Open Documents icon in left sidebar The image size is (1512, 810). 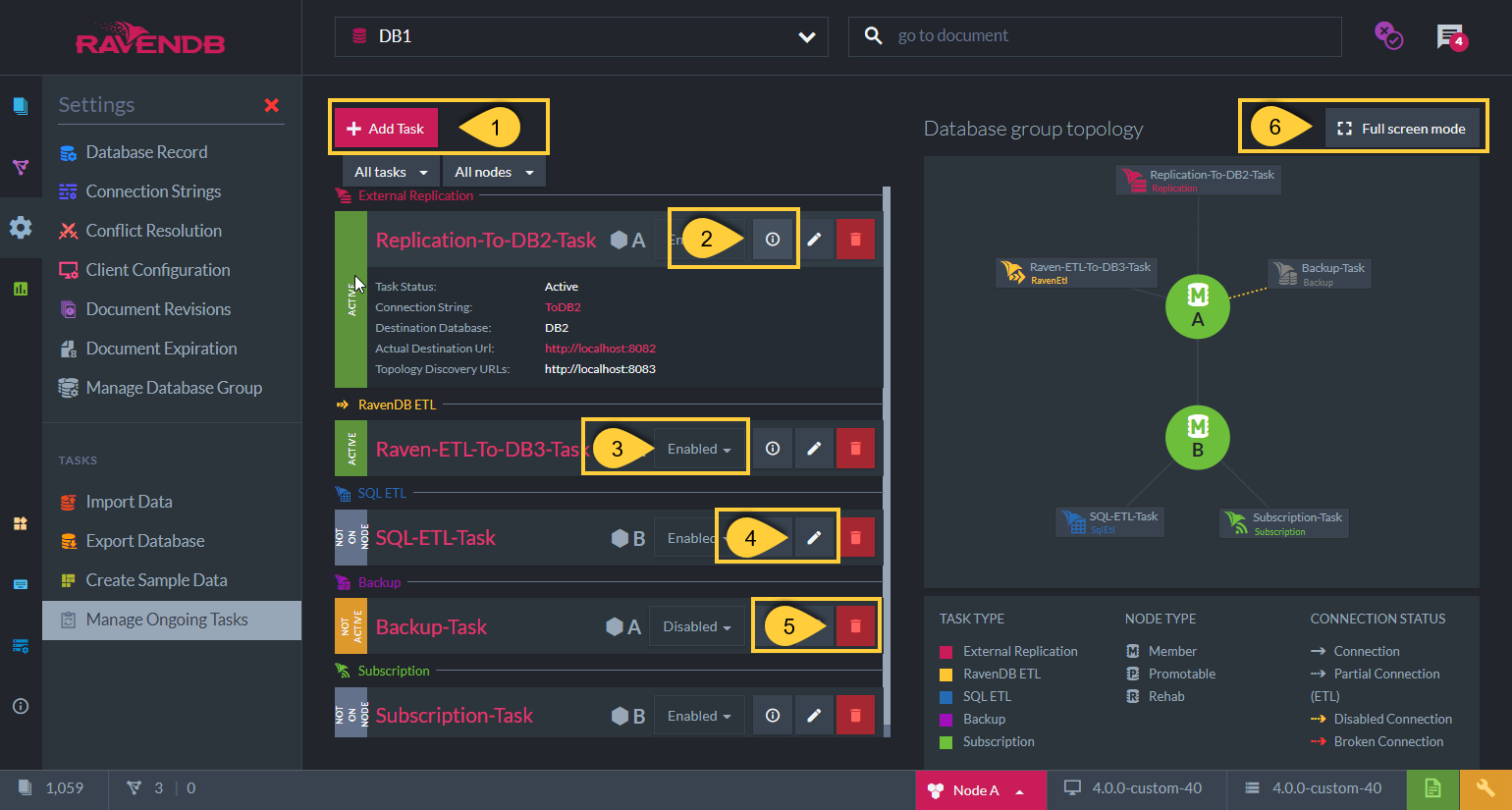(x=21, y=106)
